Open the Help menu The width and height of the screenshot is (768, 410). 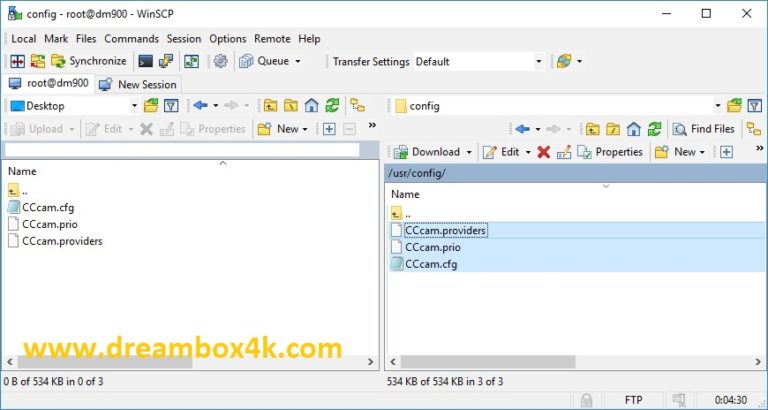click(x=309, y=39)
